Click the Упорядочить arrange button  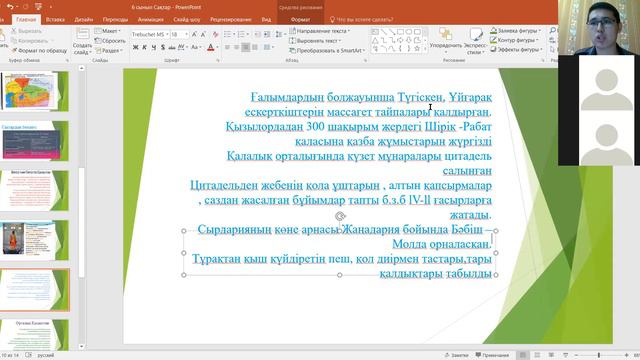446,41
